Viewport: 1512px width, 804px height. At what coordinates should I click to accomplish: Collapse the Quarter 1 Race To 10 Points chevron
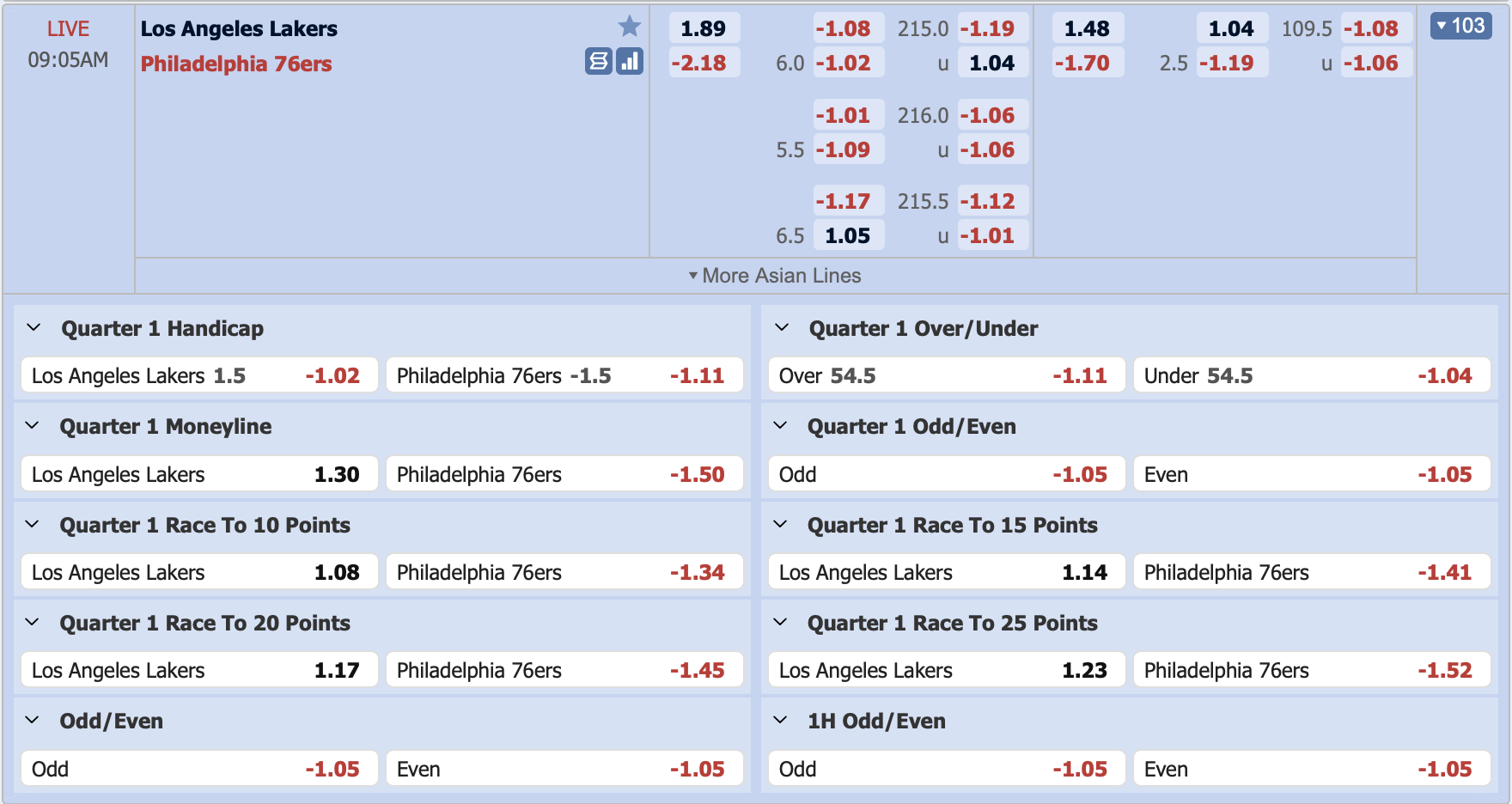tap(33, 525)
